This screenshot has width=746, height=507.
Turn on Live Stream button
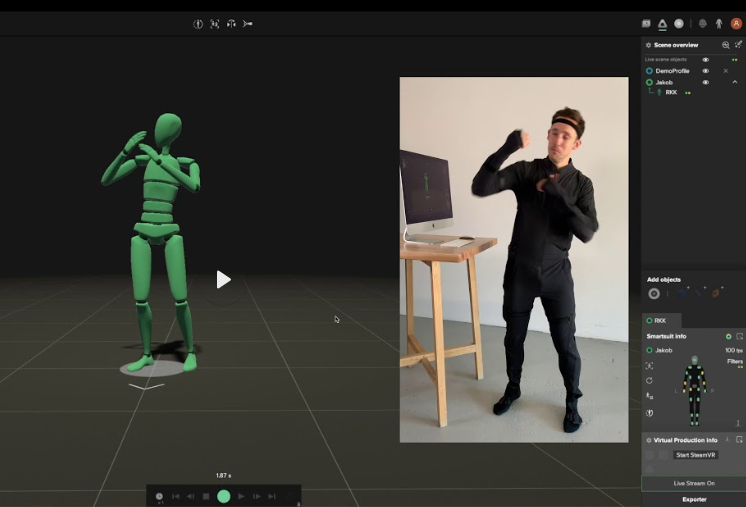694,483
